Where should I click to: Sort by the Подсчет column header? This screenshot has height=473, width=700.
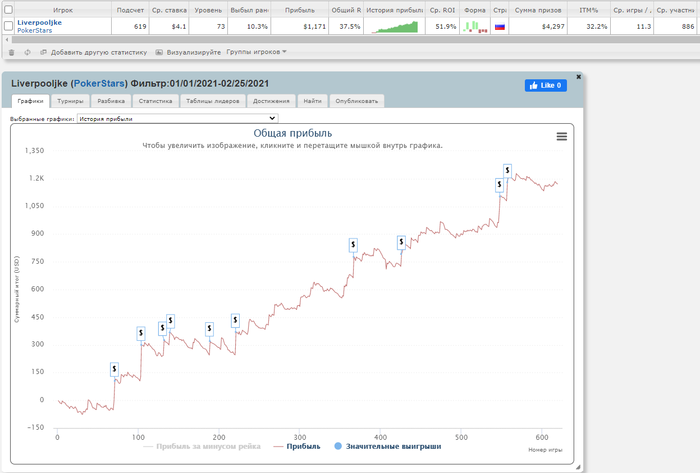[130, 10]
